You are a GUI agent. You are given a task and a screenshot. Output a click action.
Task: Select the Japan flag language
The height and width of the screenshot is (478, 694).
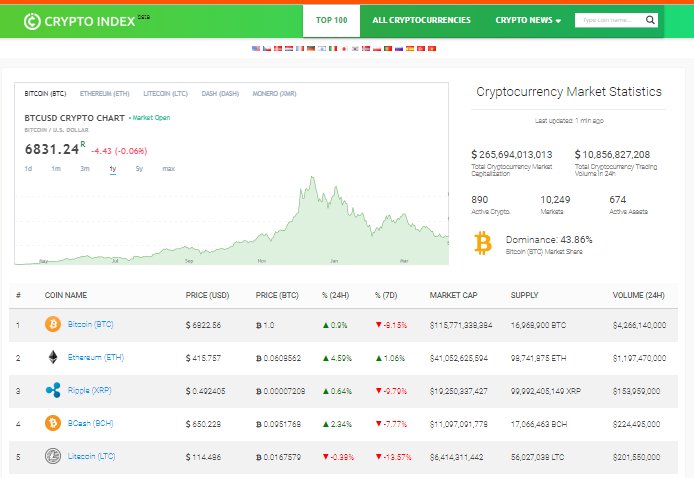(x=344, y=48)
